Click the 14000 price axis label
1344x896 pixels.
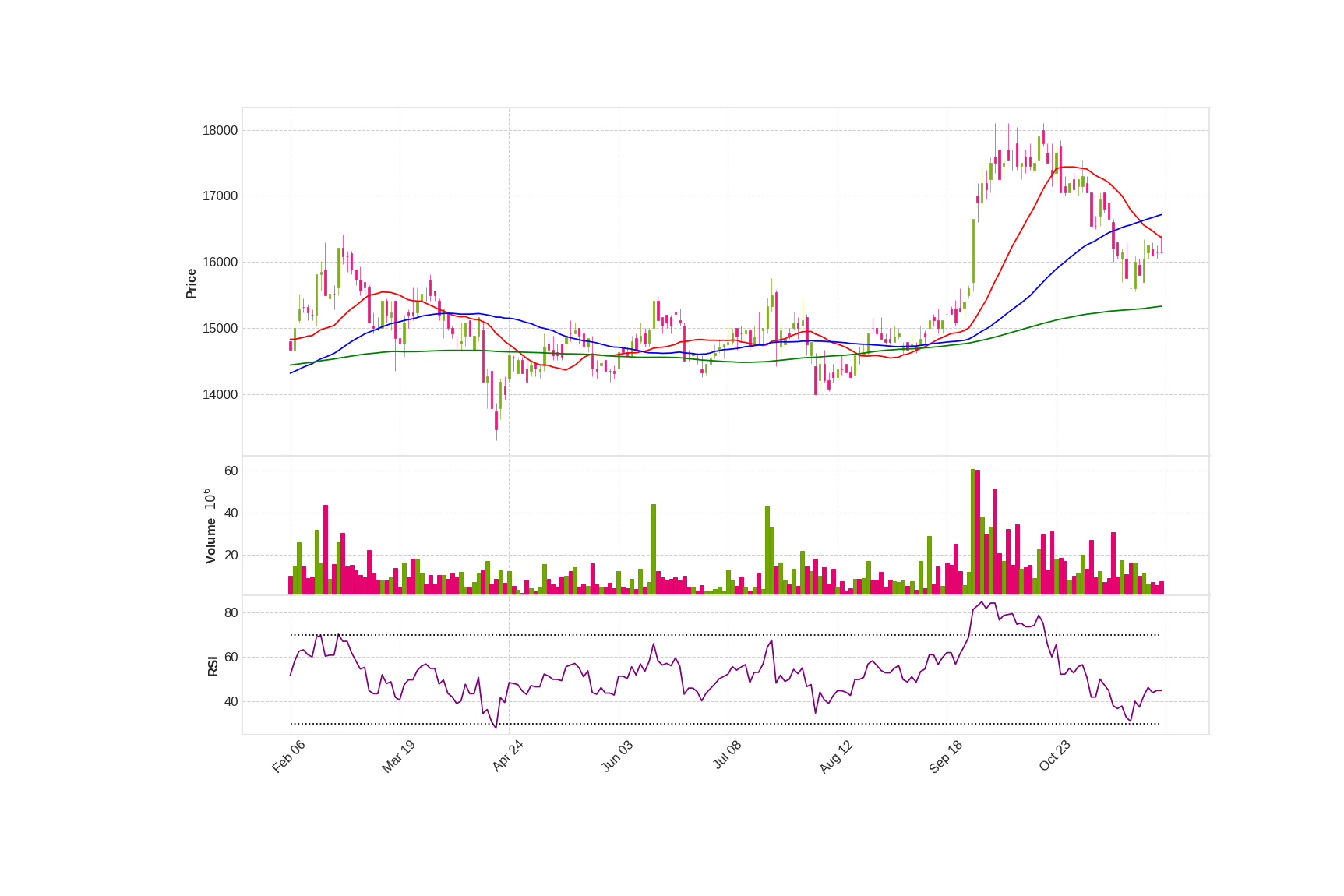(x=220, y=394)
